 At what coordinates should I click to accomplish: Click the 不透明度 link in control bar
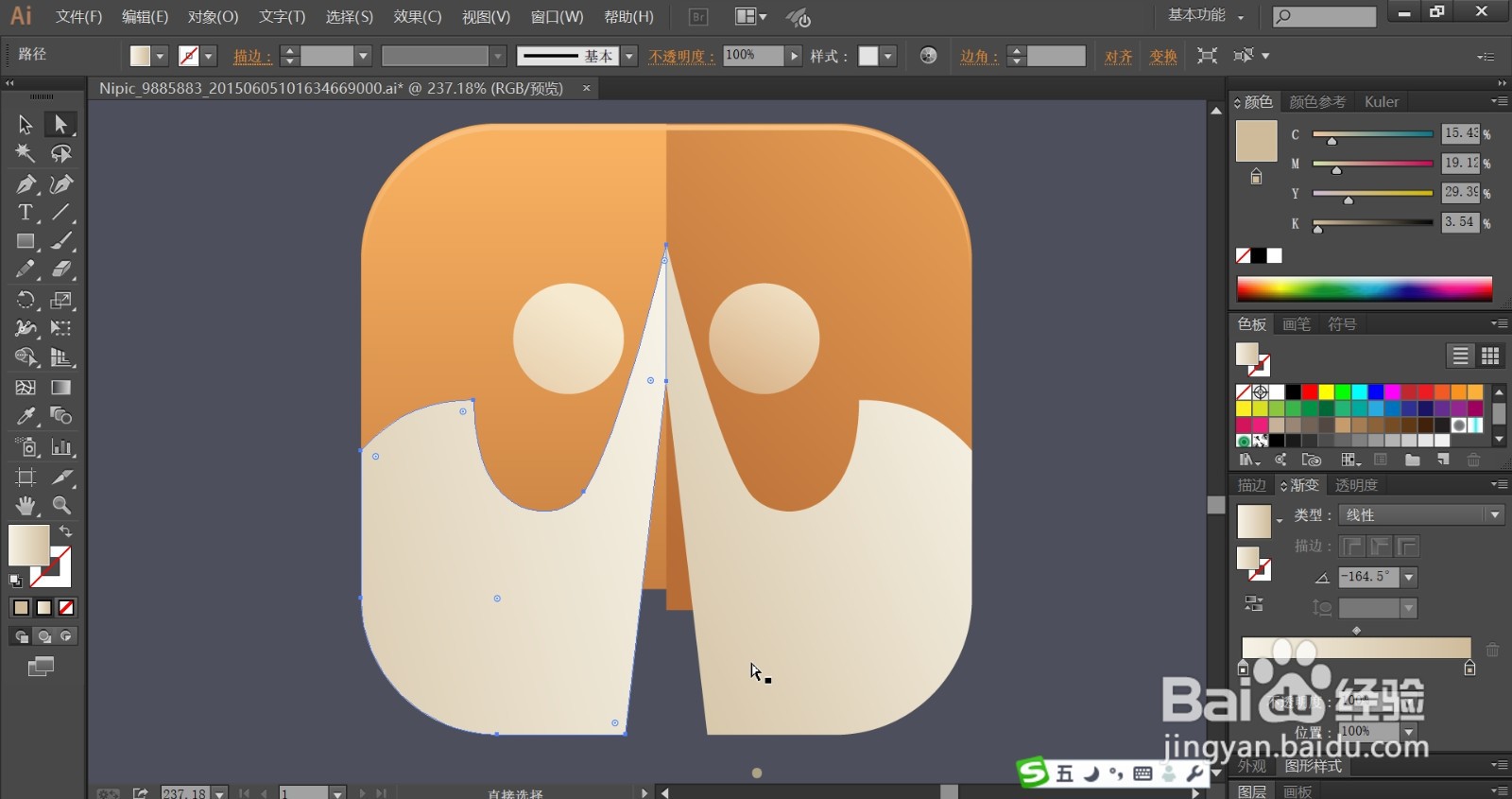point(681,57)
